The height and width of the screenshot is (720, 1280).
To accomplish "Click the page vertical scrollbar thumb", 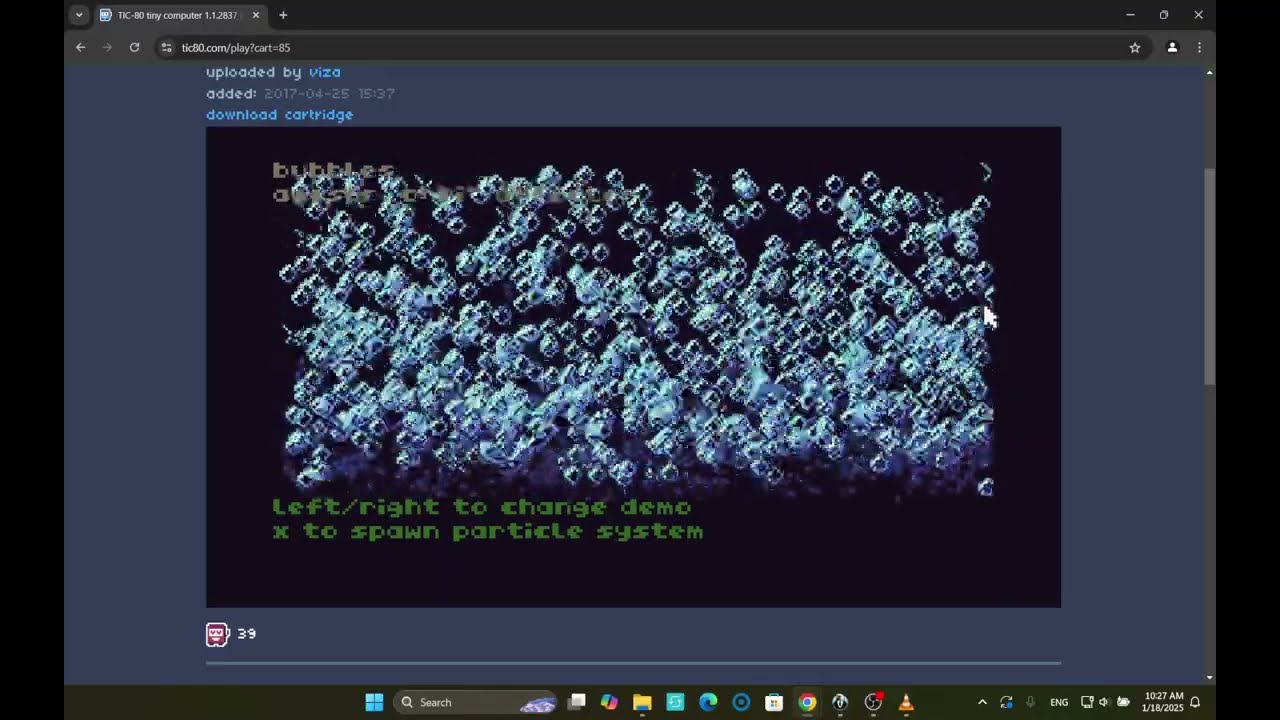I will tap(1209, 277).
